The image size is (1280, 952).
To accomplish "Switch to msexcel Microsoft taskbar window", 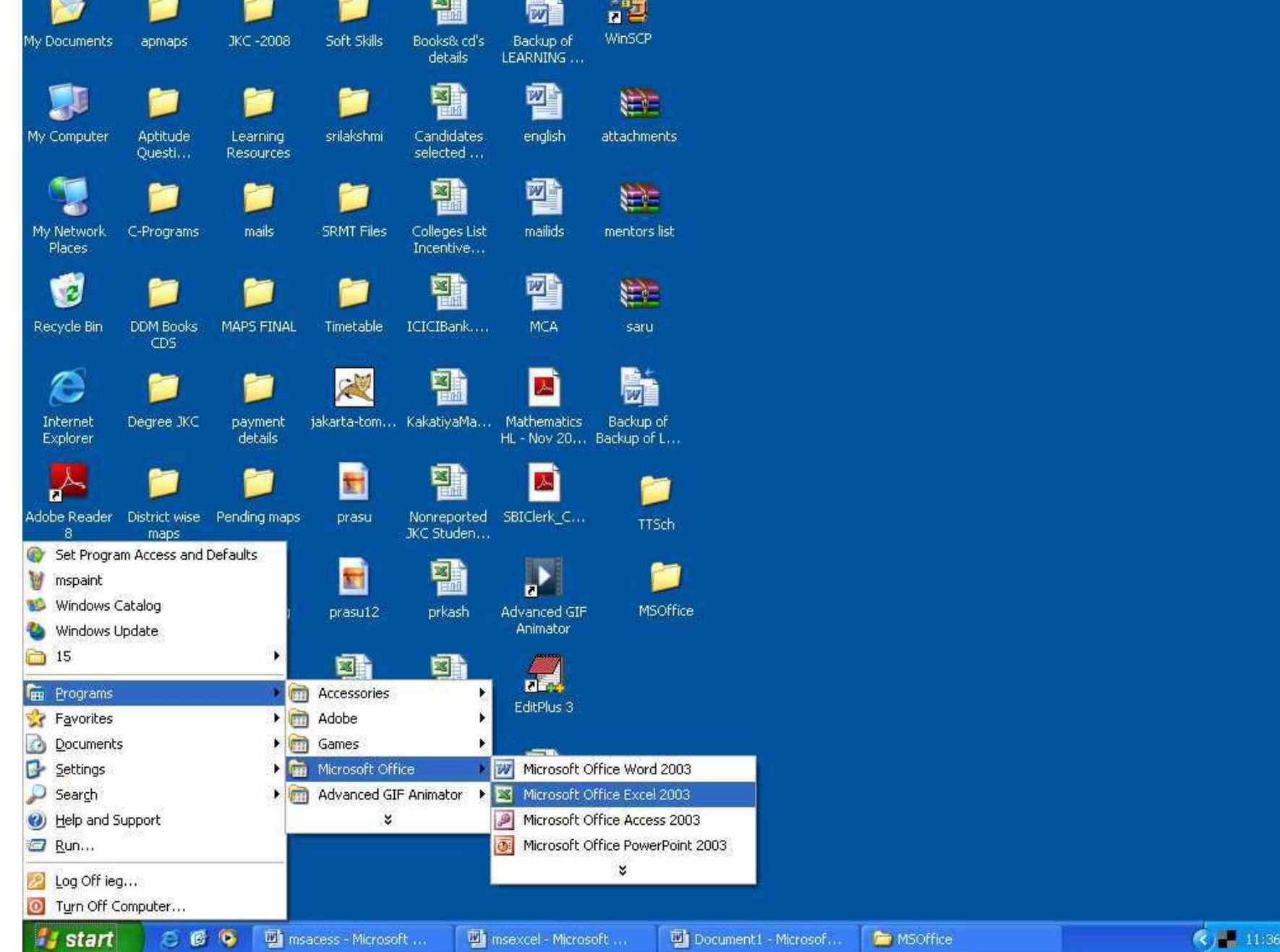I will click(x=557, y=939).
